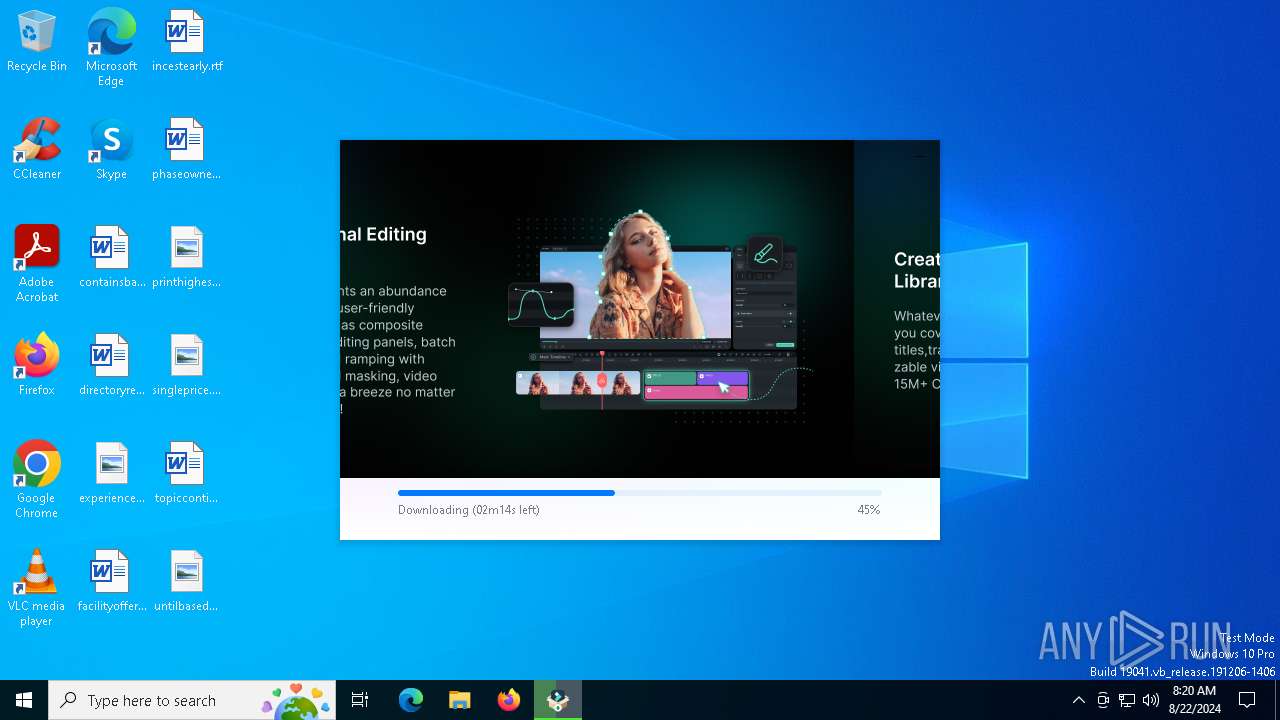Show hidden system tray icons

coord(1078,700)
